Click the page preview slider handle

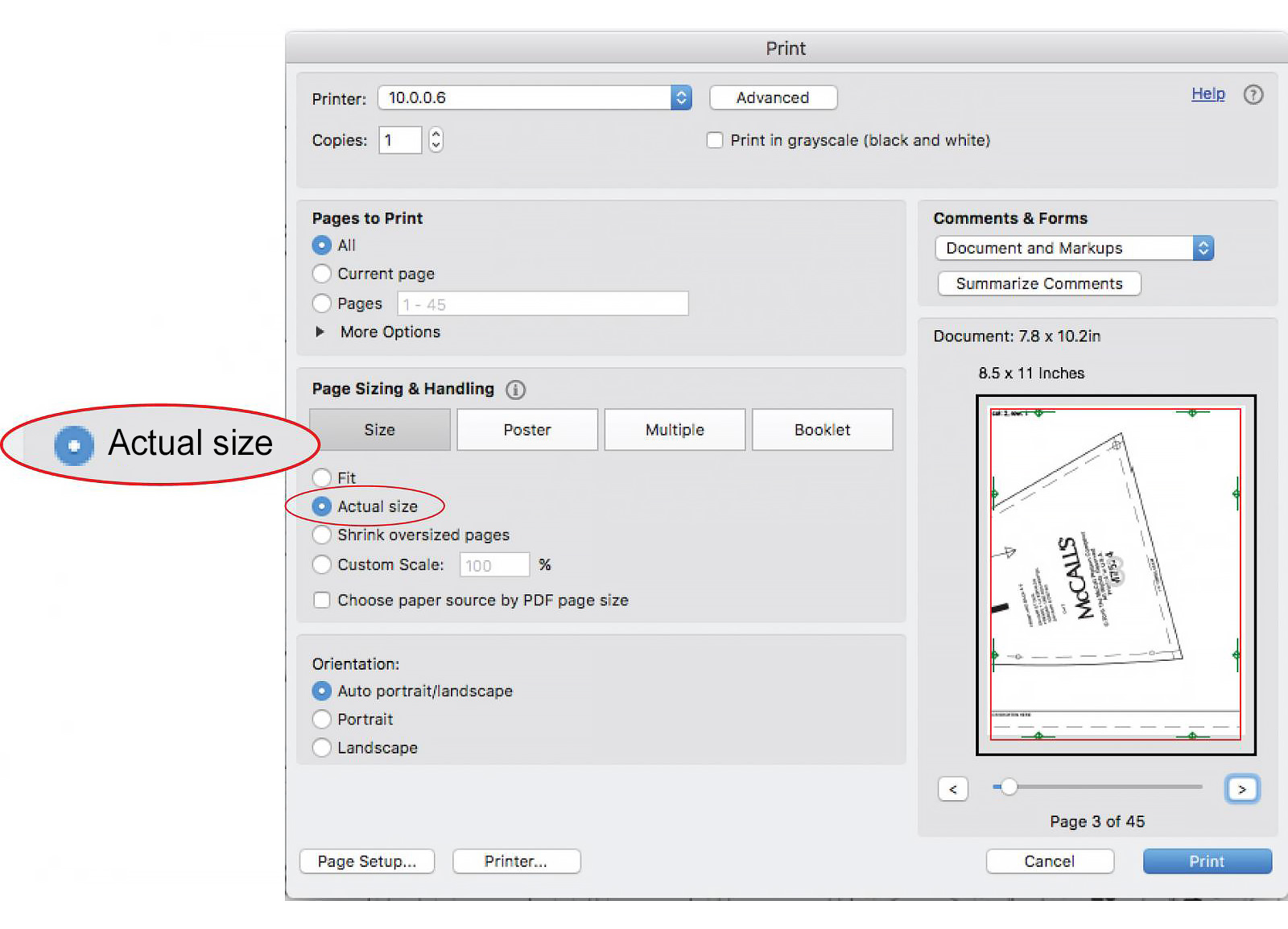1009,787
